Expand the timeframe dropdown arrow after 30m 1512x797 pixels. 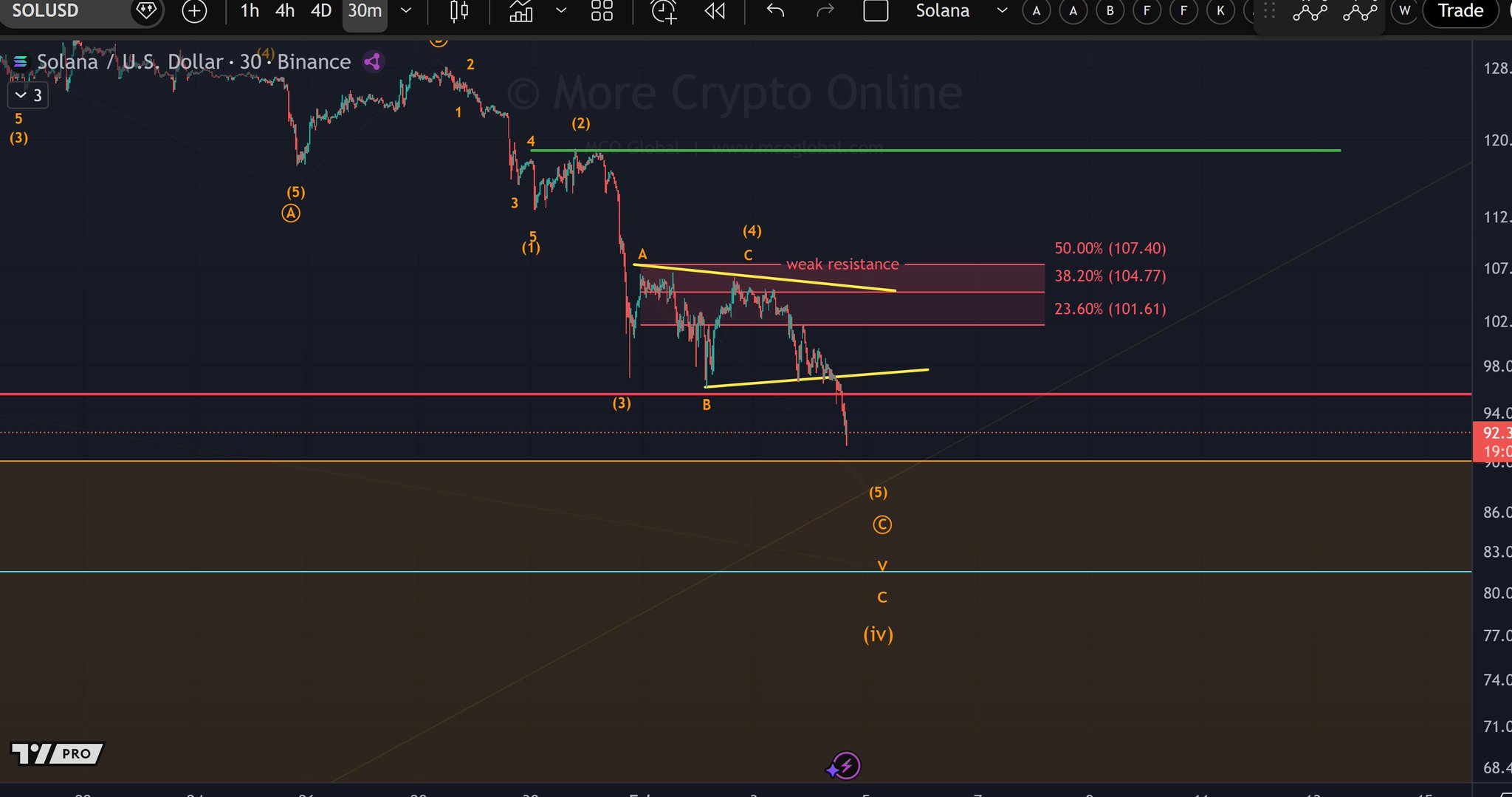(x=406, y=11)
